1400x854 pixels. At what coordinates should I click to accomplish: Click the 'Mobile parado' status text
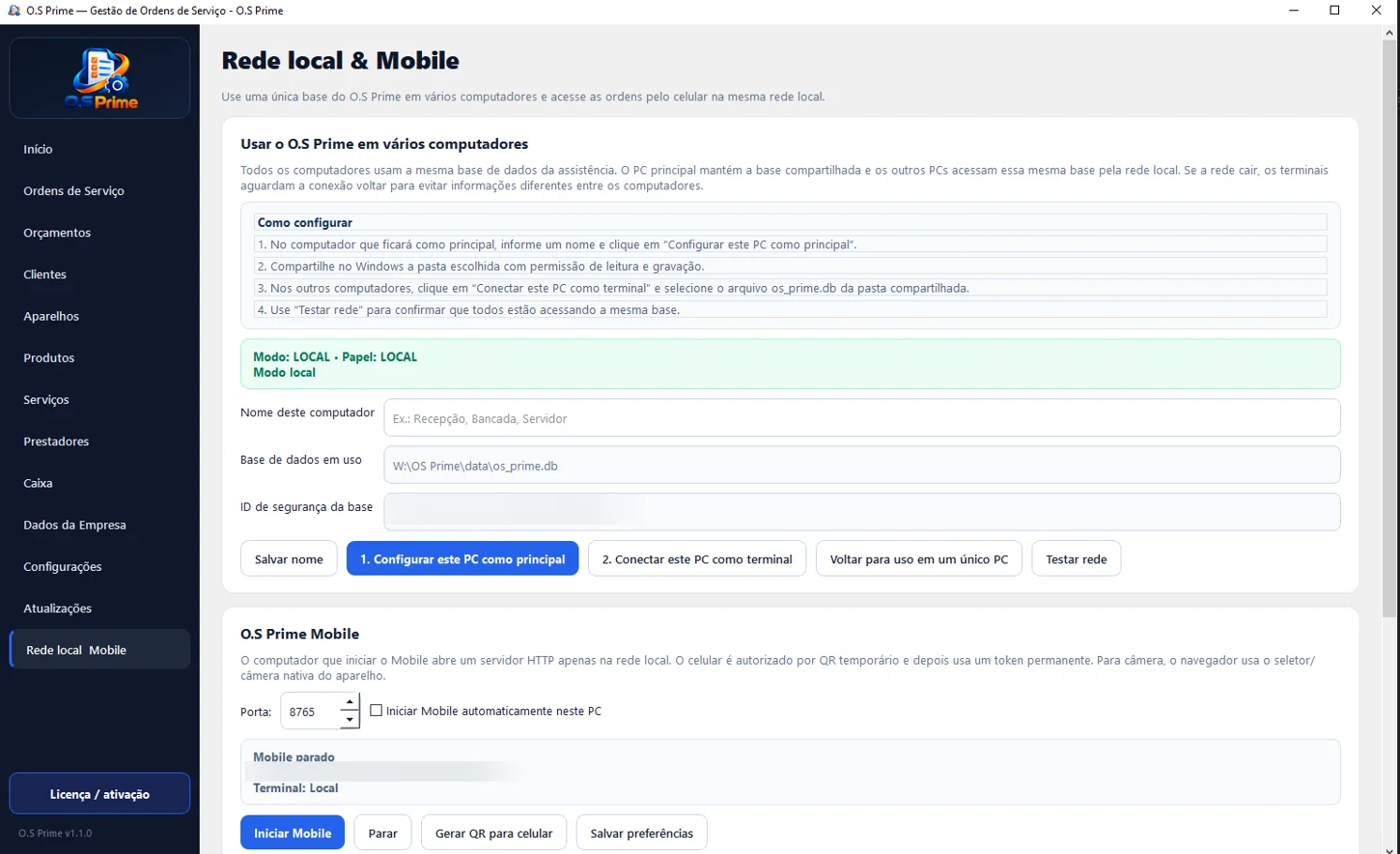coord(294,756)
